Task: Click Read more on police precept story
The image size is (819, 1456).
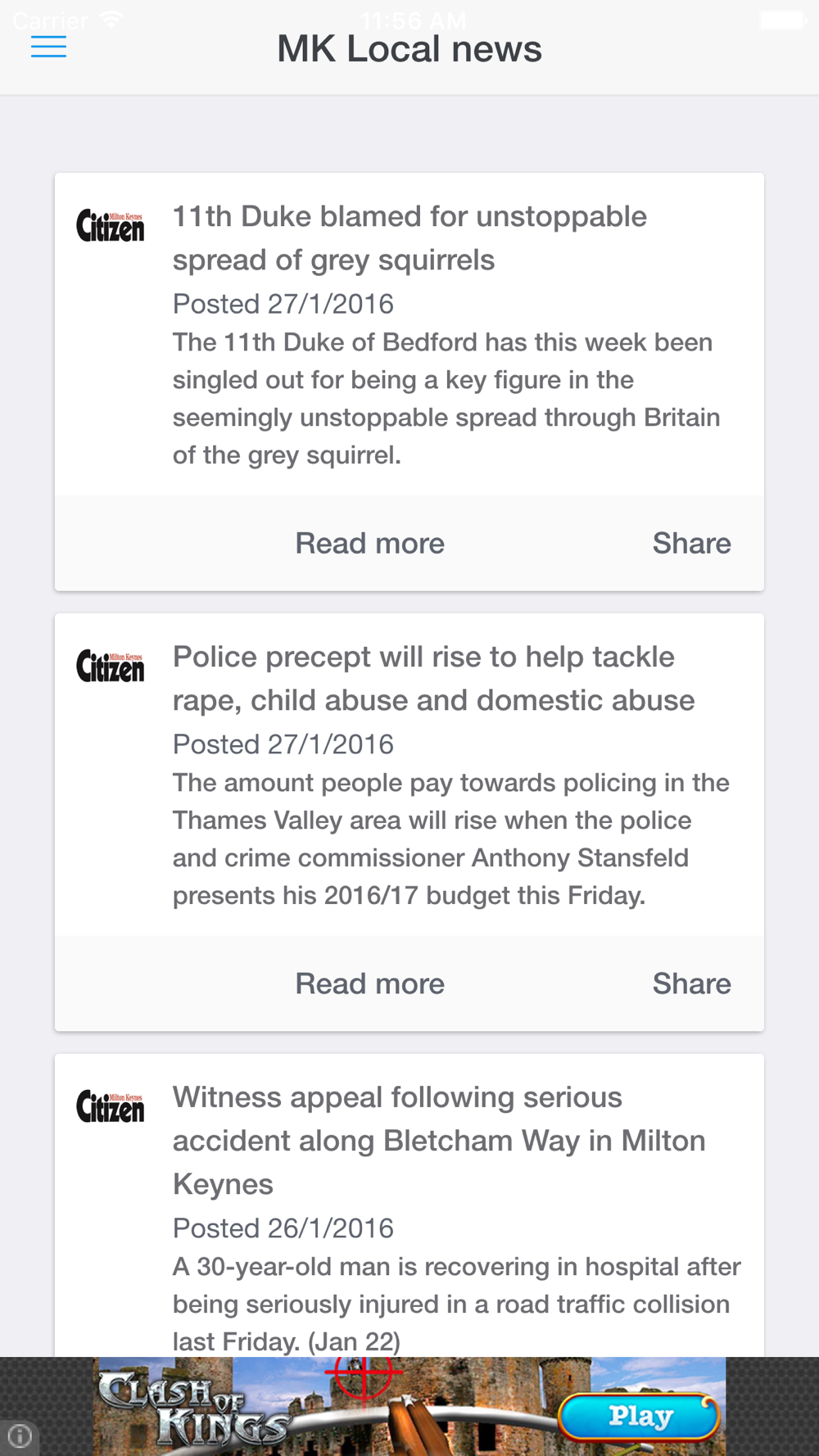Action: click(369, 984)
